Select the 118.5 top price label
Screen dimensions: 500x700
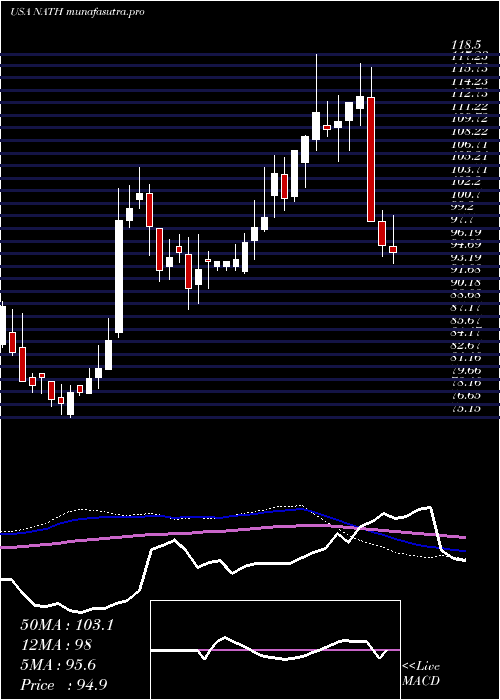pyautogui.click(x=466, y=45)
